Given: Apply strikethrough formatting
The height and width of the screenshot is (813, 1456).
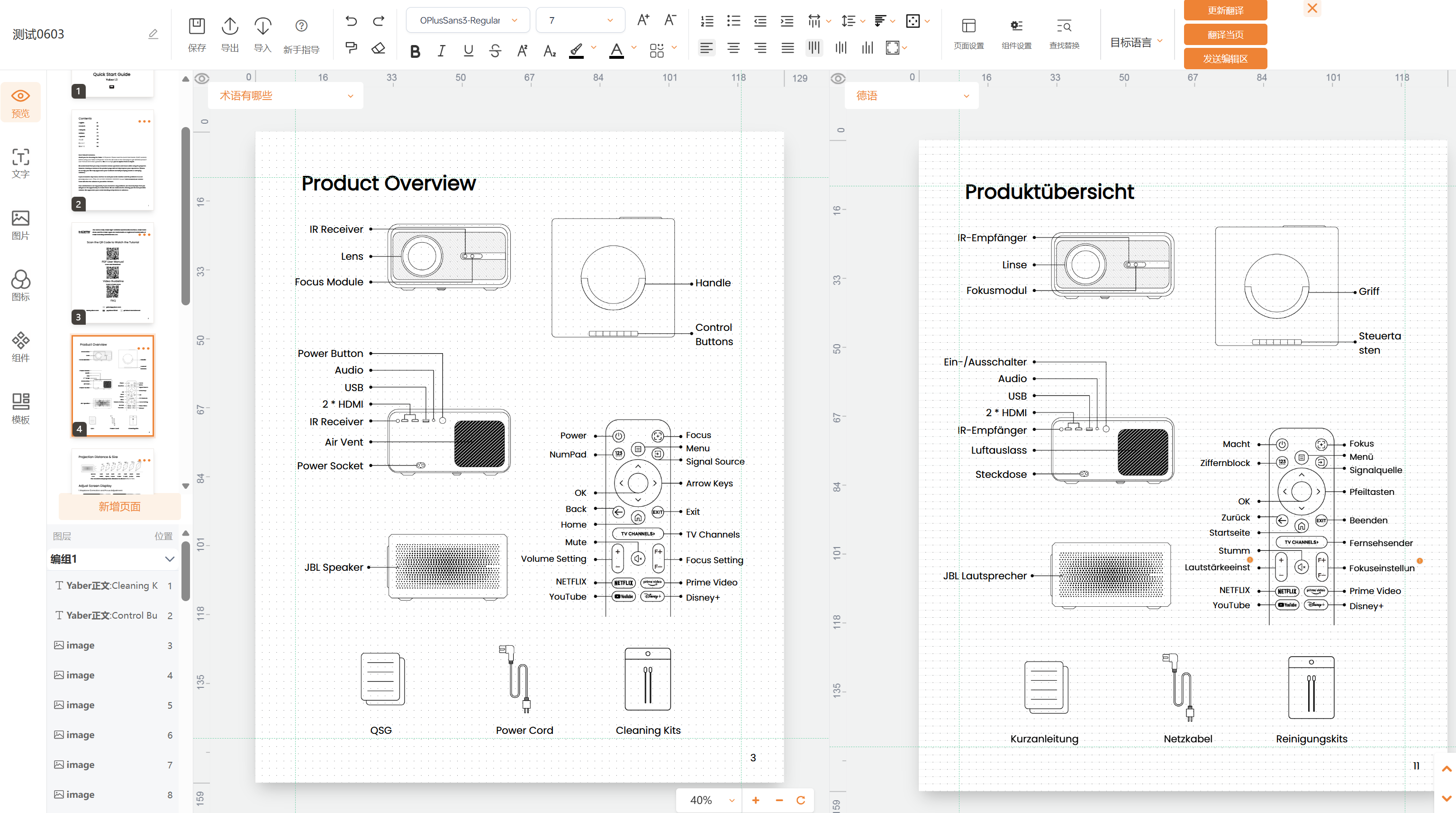Looking at the screenshot, I should [495, 52].
